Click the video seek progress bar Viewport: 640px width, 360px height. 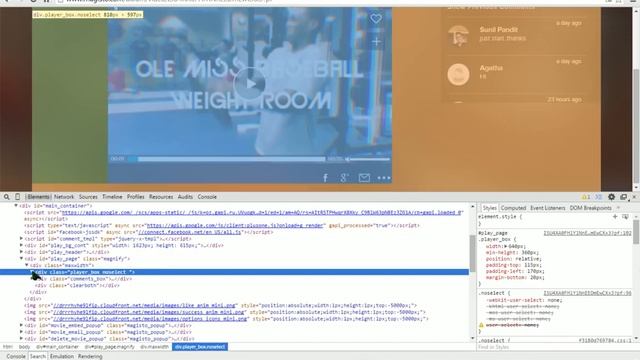(x=227, y=159)
